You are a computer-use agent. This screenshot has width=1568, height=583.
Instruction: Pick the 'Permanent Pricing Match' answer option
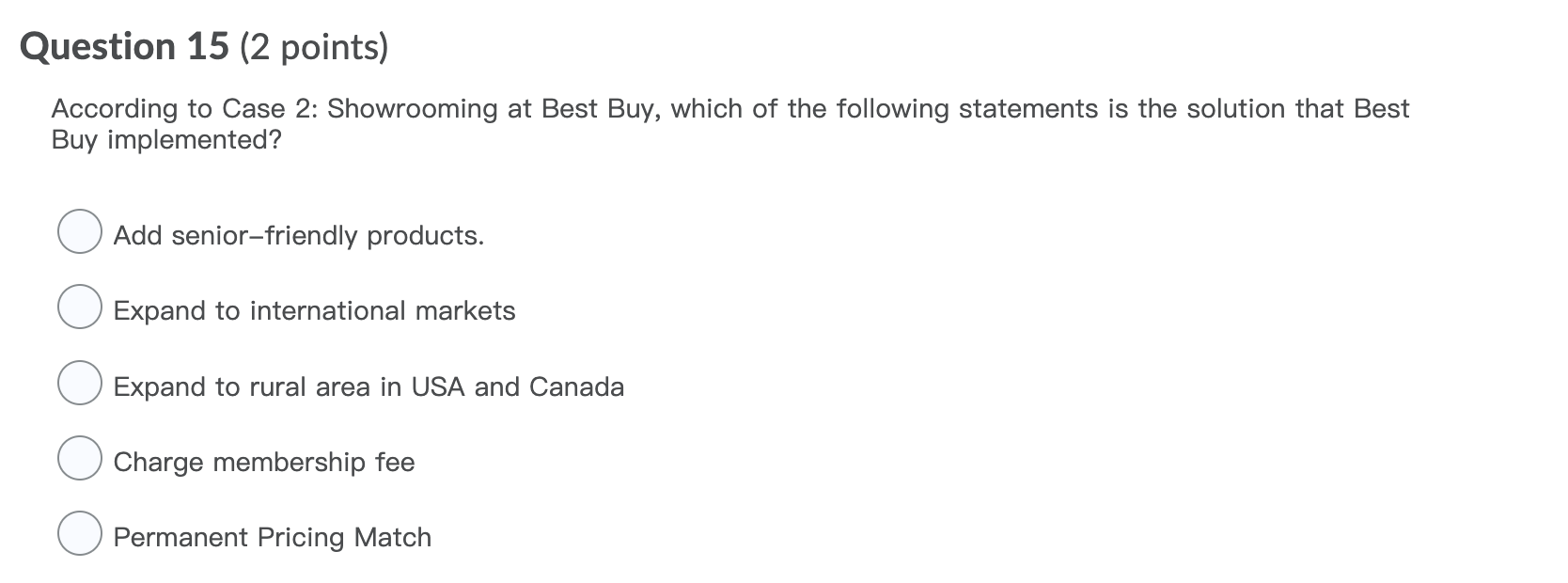point(80,533)
